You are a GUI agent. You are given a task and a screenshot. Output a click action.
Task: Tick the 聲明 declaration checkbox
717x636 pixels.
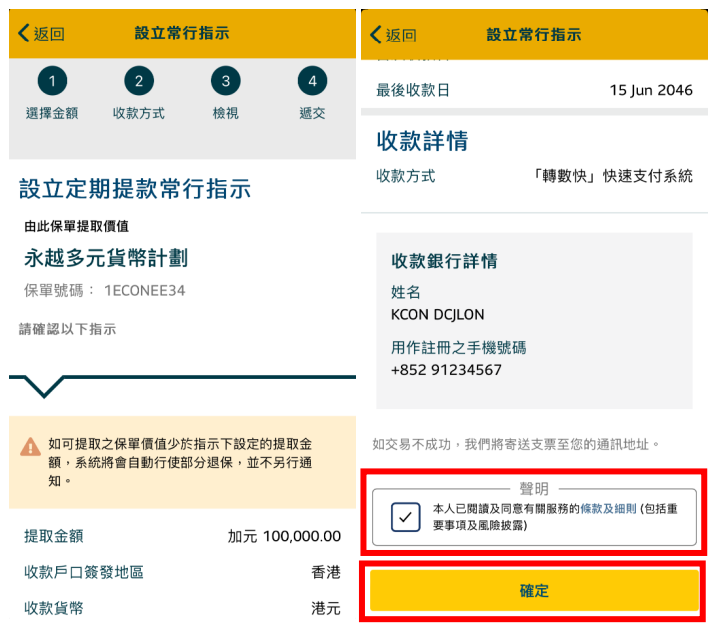click(x=406, y=517)
